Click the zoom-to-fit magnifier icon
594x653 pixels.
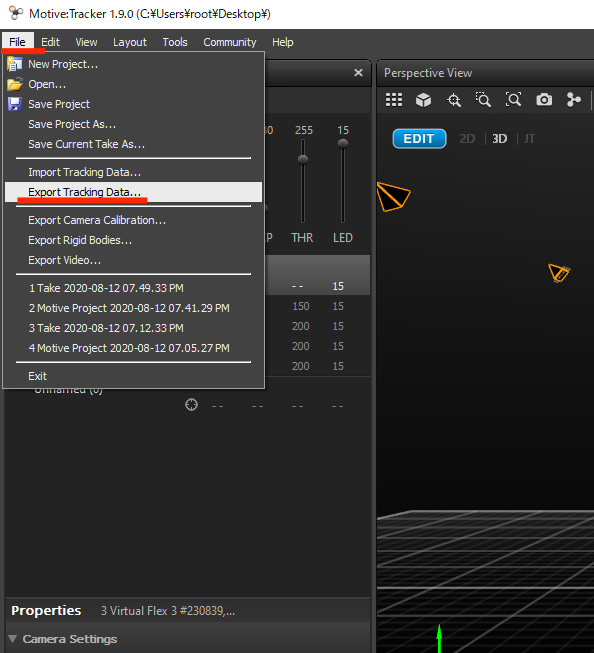pos(513,100)
